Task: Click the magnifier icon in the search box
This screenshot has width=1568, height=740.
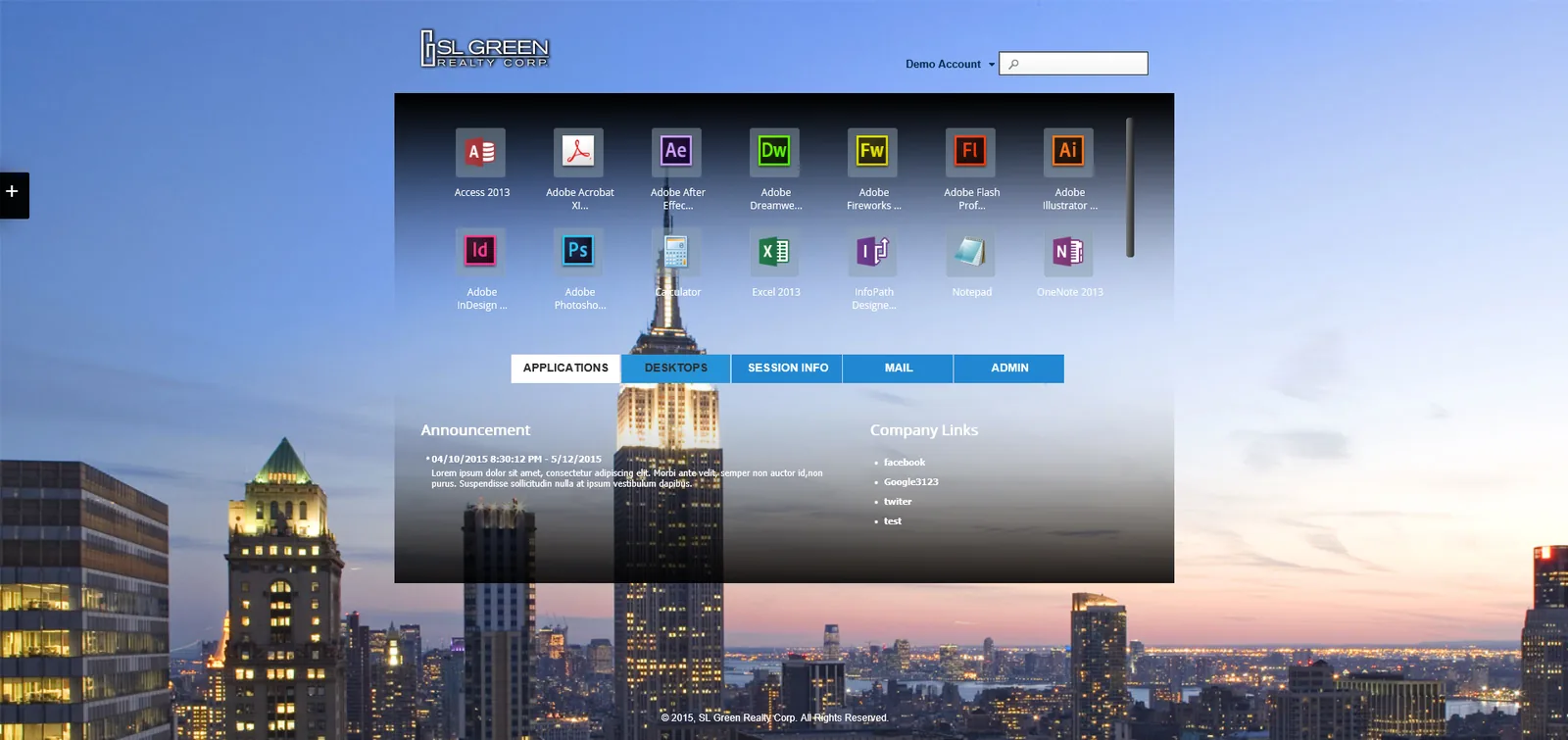Action: tap(1014, 64)
